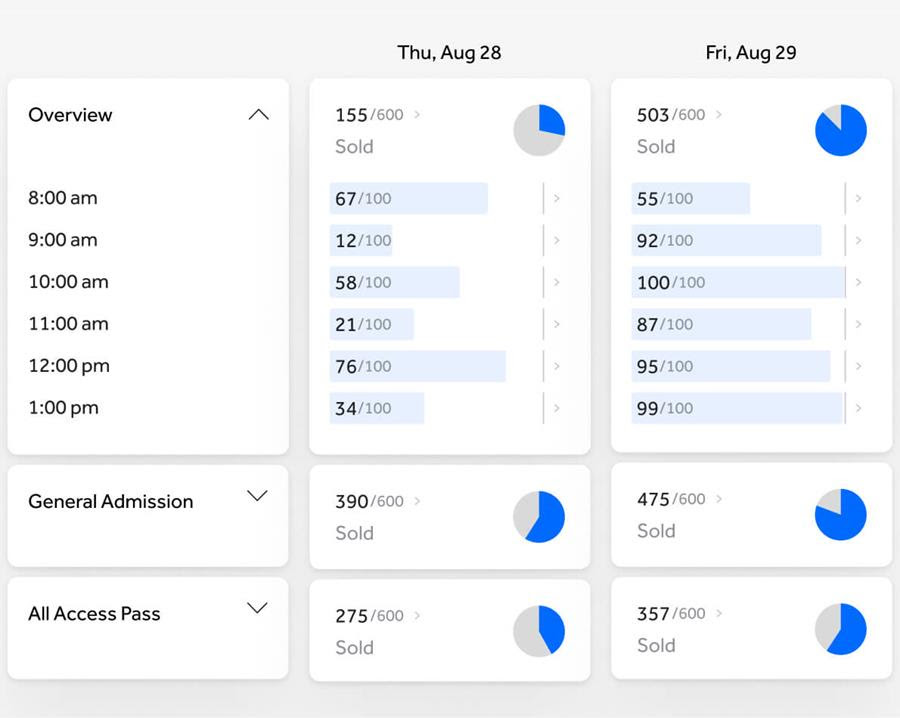The height and width of the screenshot is (718, 900).
Task: Click arrow next to Fri 503/600 sold
Action: coord(719,115)
